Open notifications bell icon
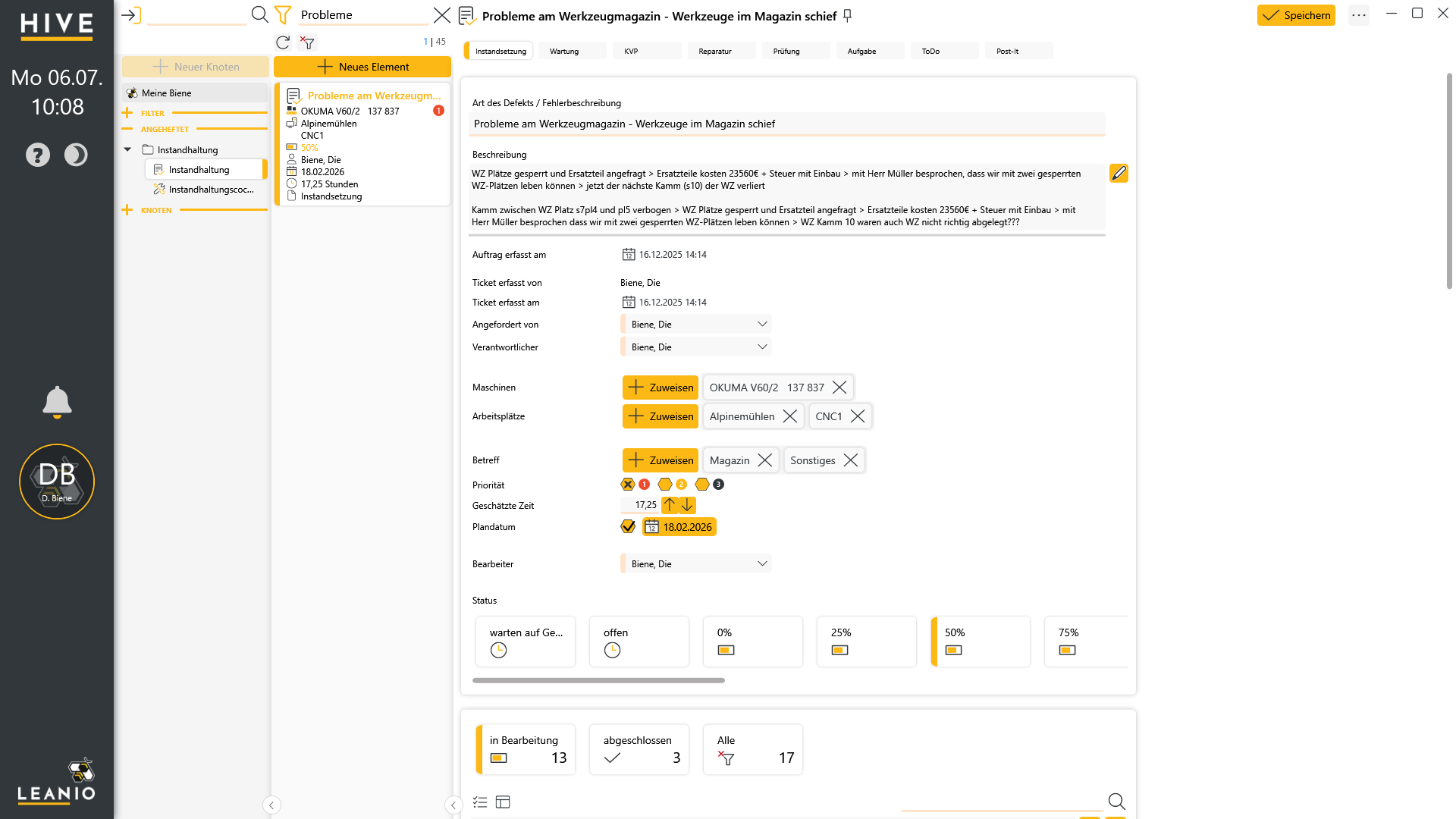Image resolution: width=1456 pixels, height=819 pixels. [57, 402]
